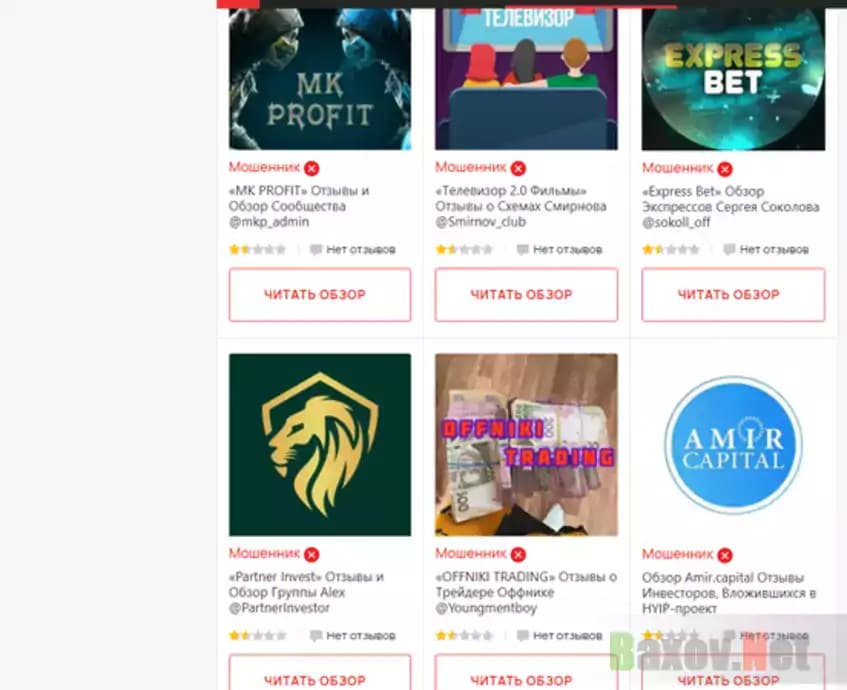Click the red X icon under Amir Capital
Image resolution: width=847 pixels, height=690 pixels.
point(725,555)
